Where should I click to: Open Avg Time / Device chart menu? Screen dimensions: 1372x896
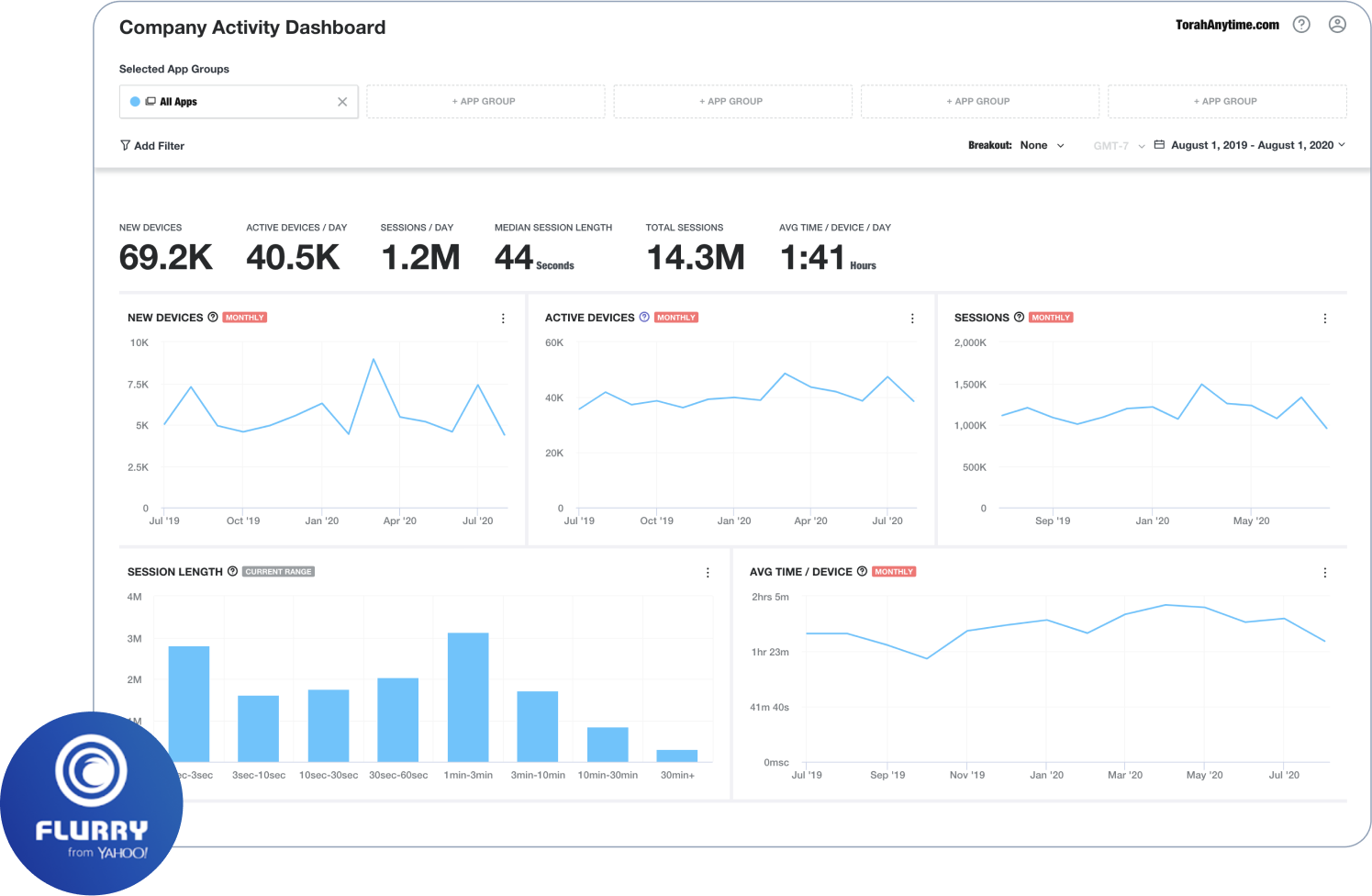click(1325, 573)
